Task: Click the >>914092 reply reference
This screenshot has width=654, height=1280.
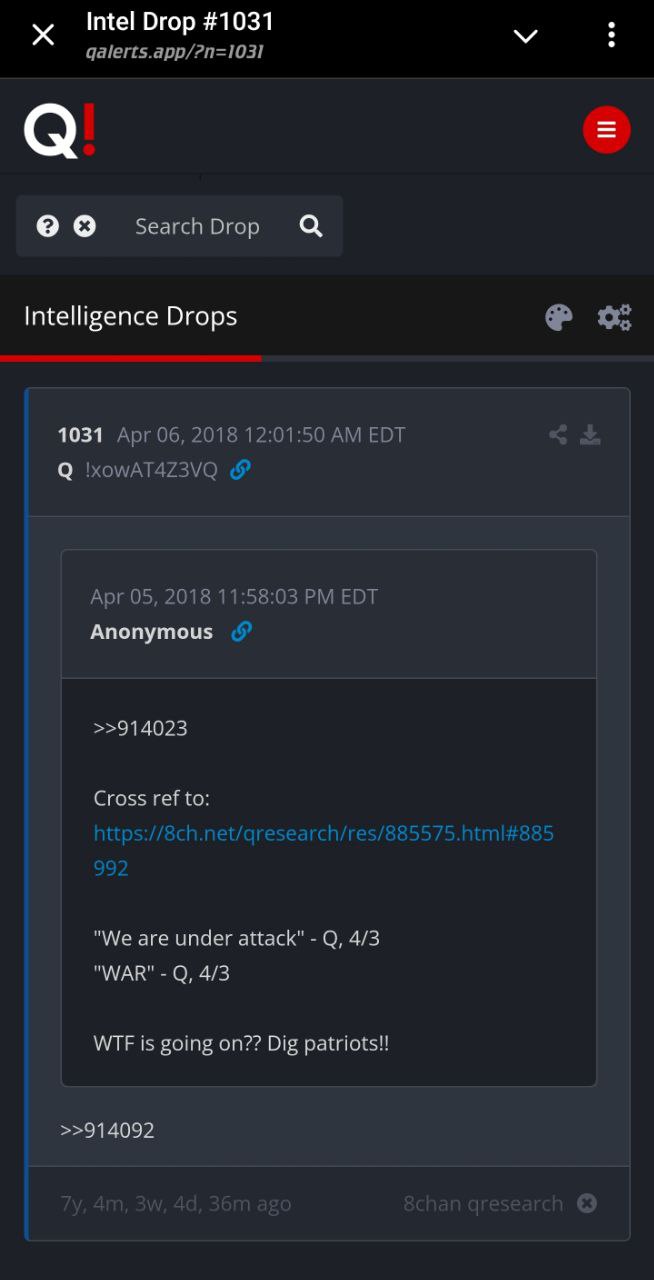Action: coord(107,1131)
